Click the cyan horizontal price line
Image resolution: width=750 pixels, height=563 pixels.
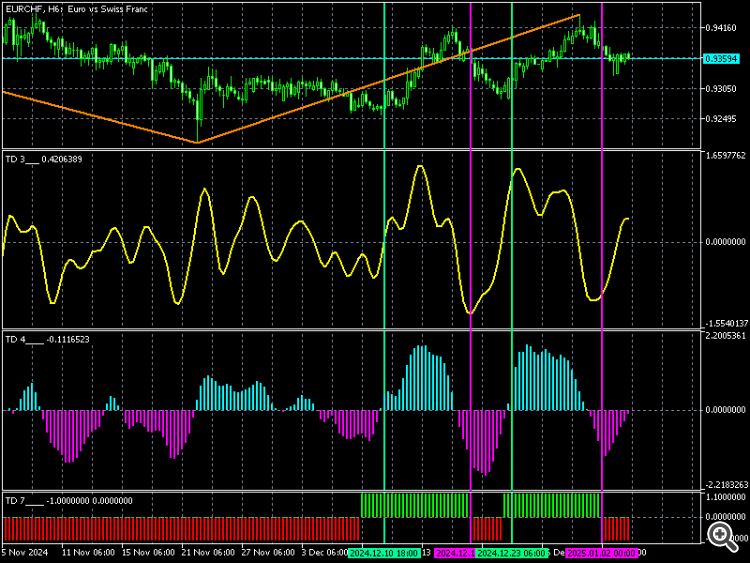point(352,58)
